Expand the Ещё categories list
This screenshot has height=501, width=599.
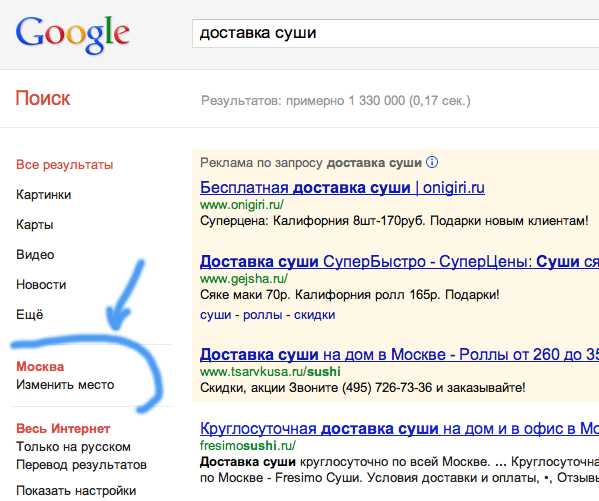click(30, 315)
